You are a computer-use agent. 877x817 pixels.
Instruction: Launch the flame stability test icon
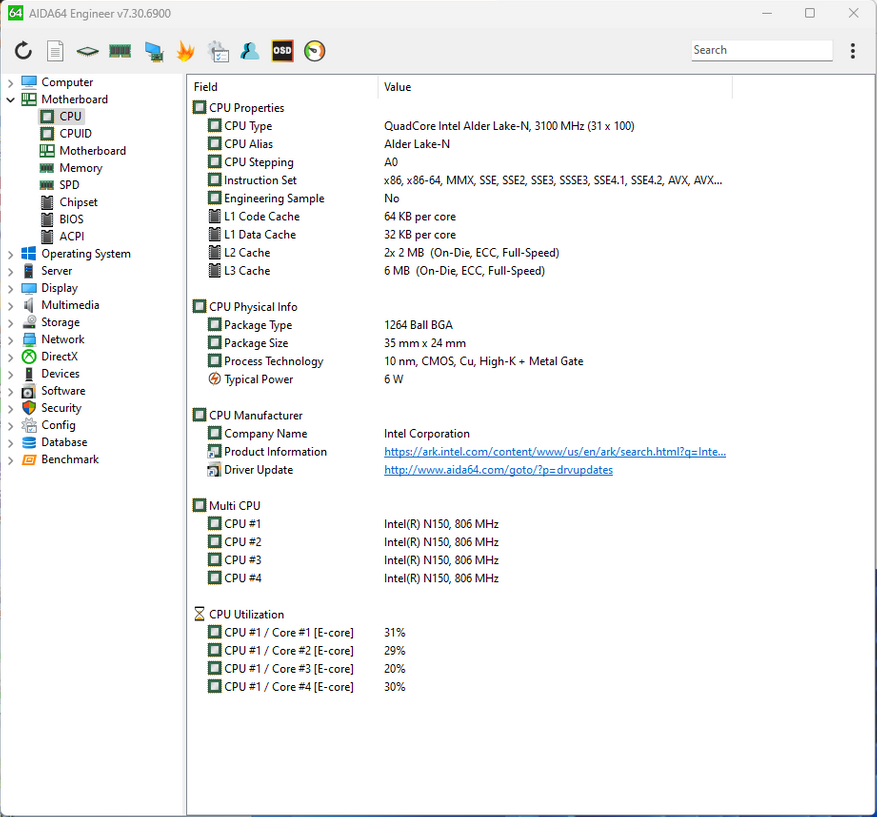[x=185, y=51]
